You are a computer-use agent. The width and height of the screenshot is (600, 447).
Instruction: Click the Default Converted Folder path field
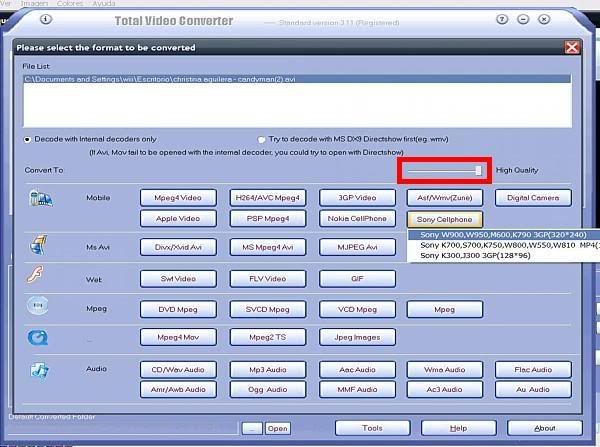coord(122,428)
